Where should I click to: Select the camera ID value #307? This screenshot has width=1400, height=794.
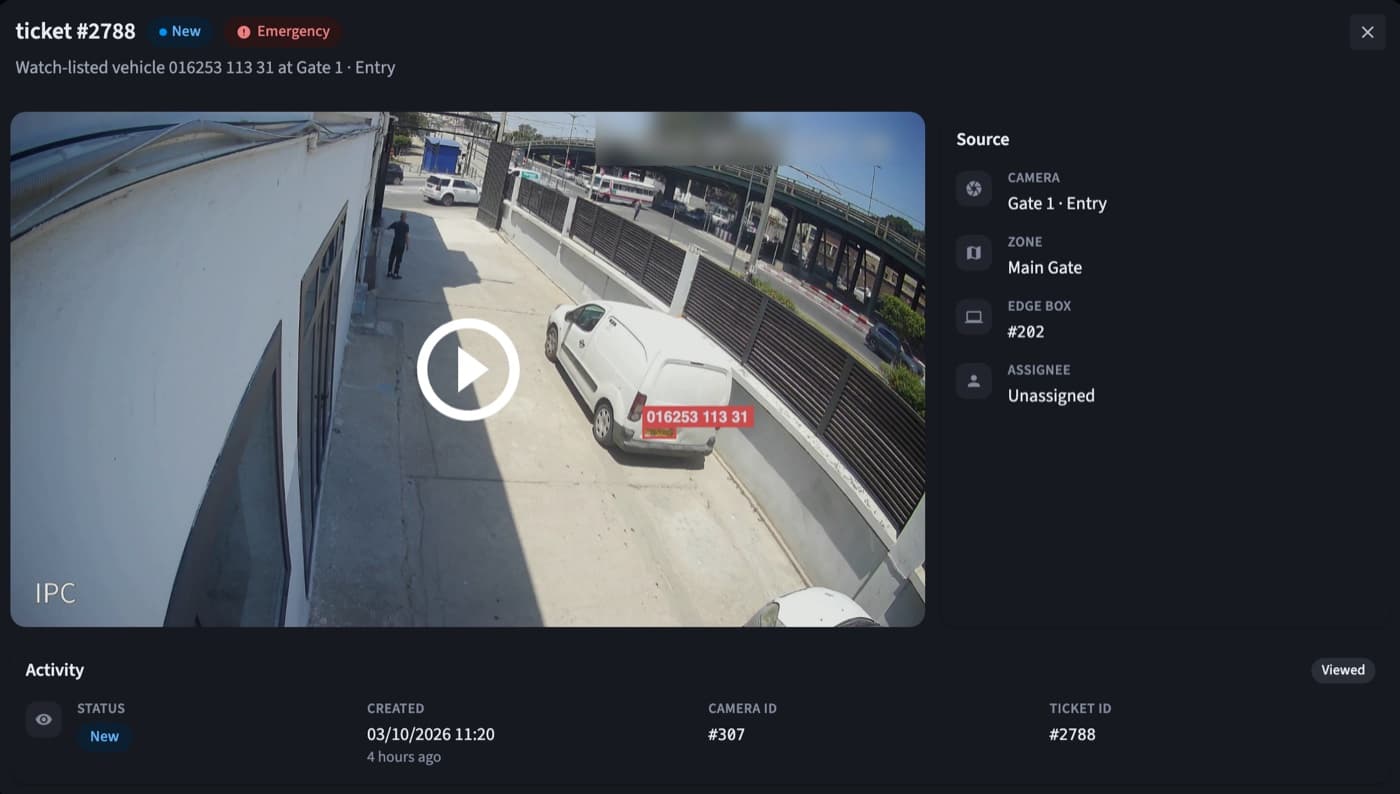click(726, 734)
